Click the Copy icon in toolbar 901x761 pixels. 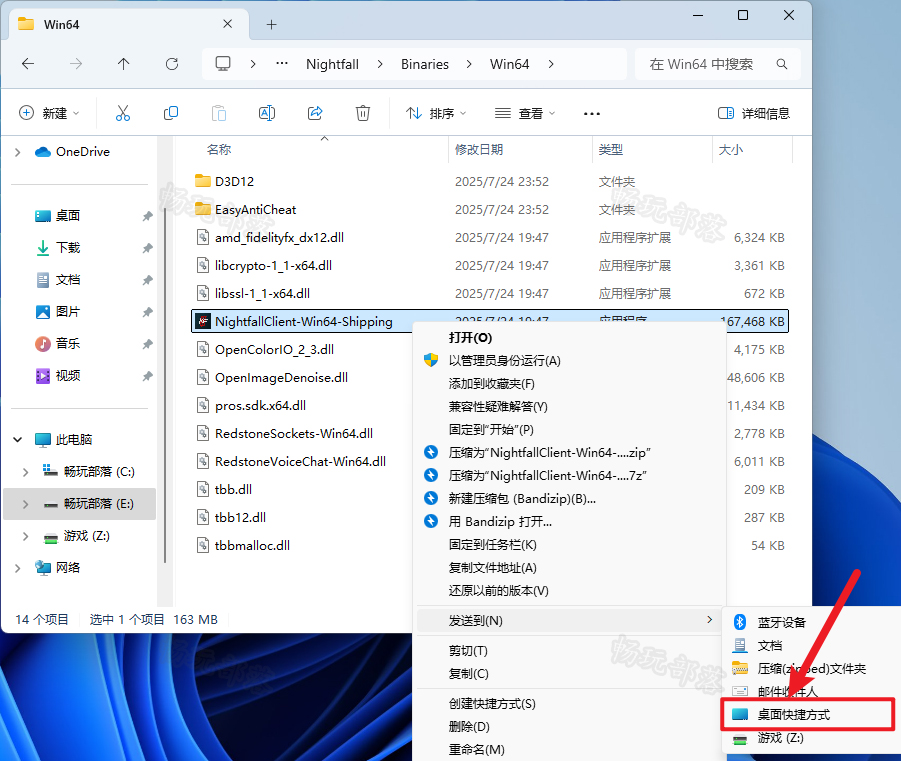click(171, 113)
